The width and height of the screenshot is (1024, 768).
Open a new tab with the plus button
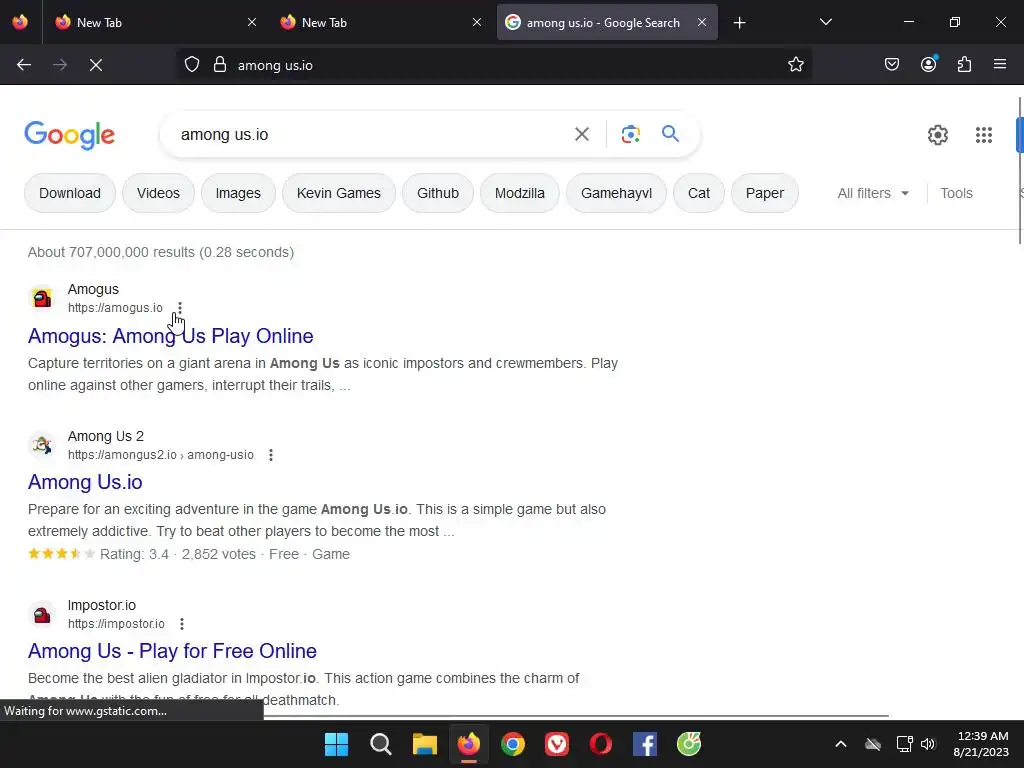click(x=739, y=23)
